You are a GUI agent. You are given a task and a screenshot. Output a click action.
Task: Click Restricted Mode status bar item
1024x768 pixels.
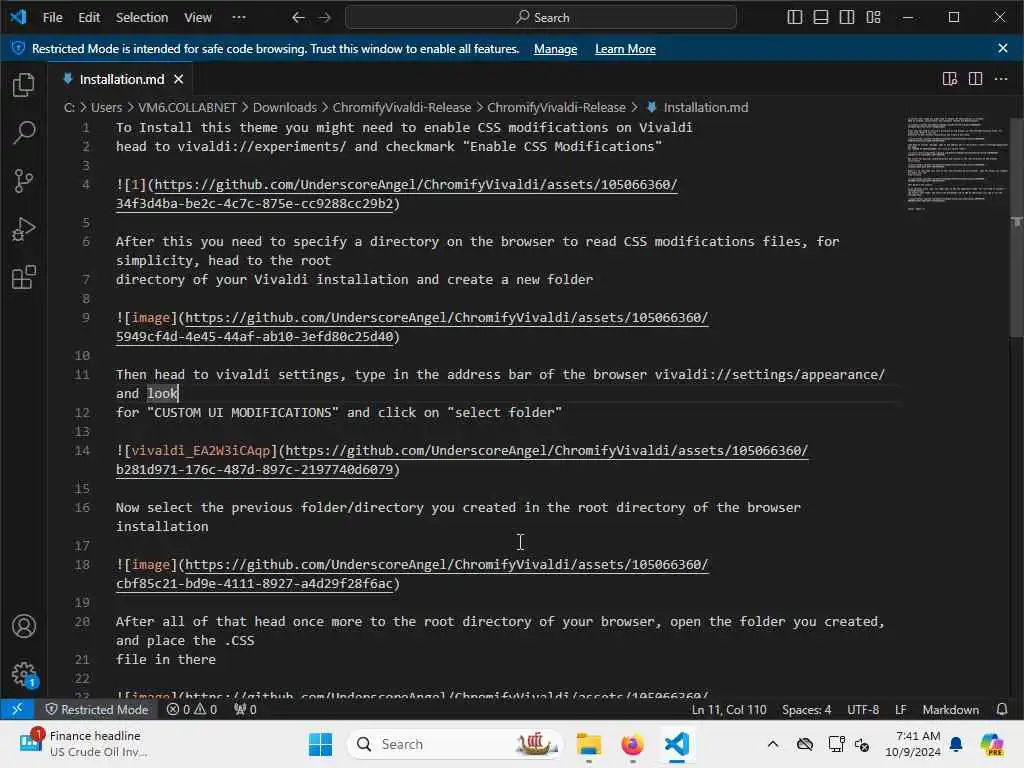[x=97, y=709]
